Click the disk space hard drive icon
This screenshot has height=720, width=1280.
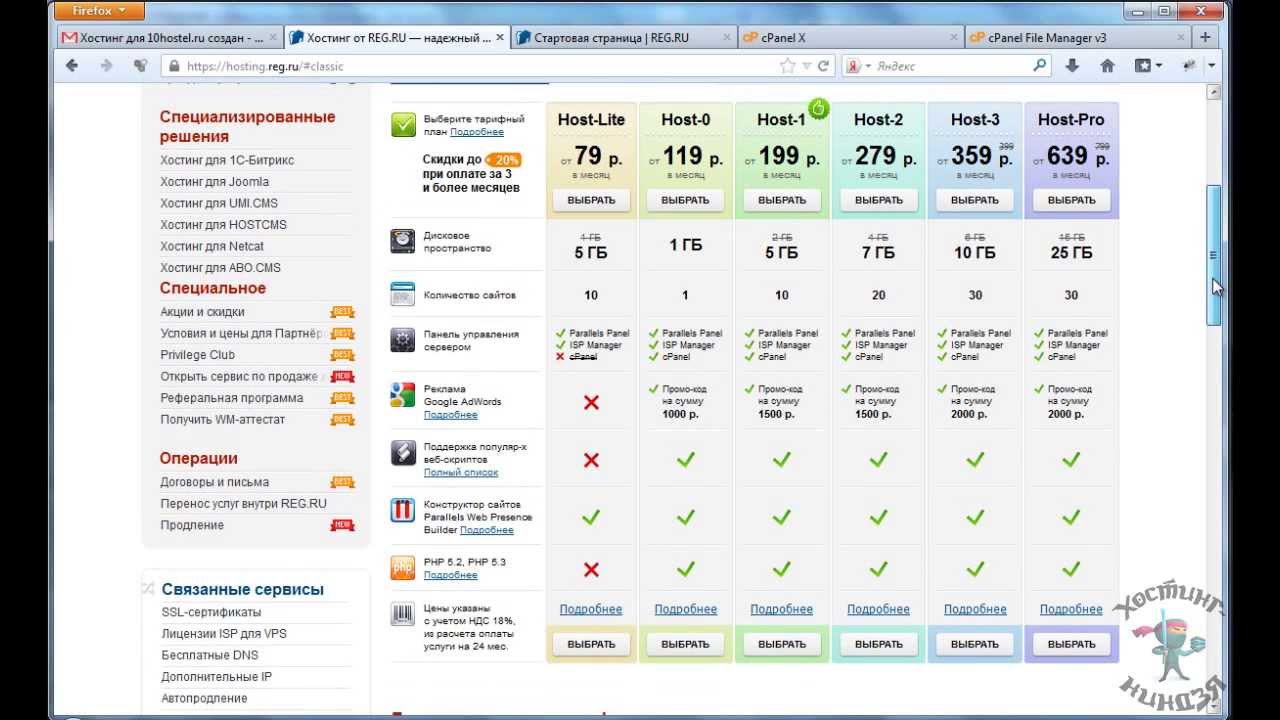click(403, 241)
